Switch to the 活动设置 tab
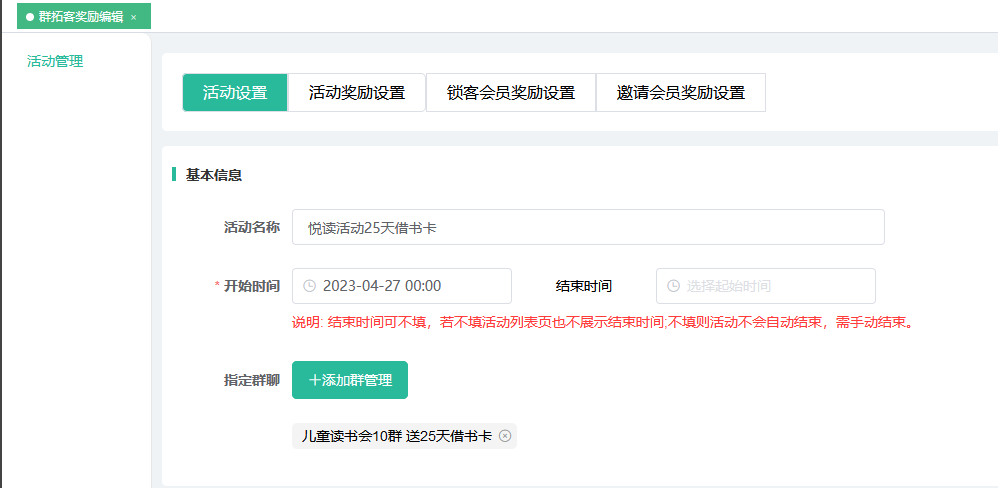Screen dimensions: 998x488 235,92
